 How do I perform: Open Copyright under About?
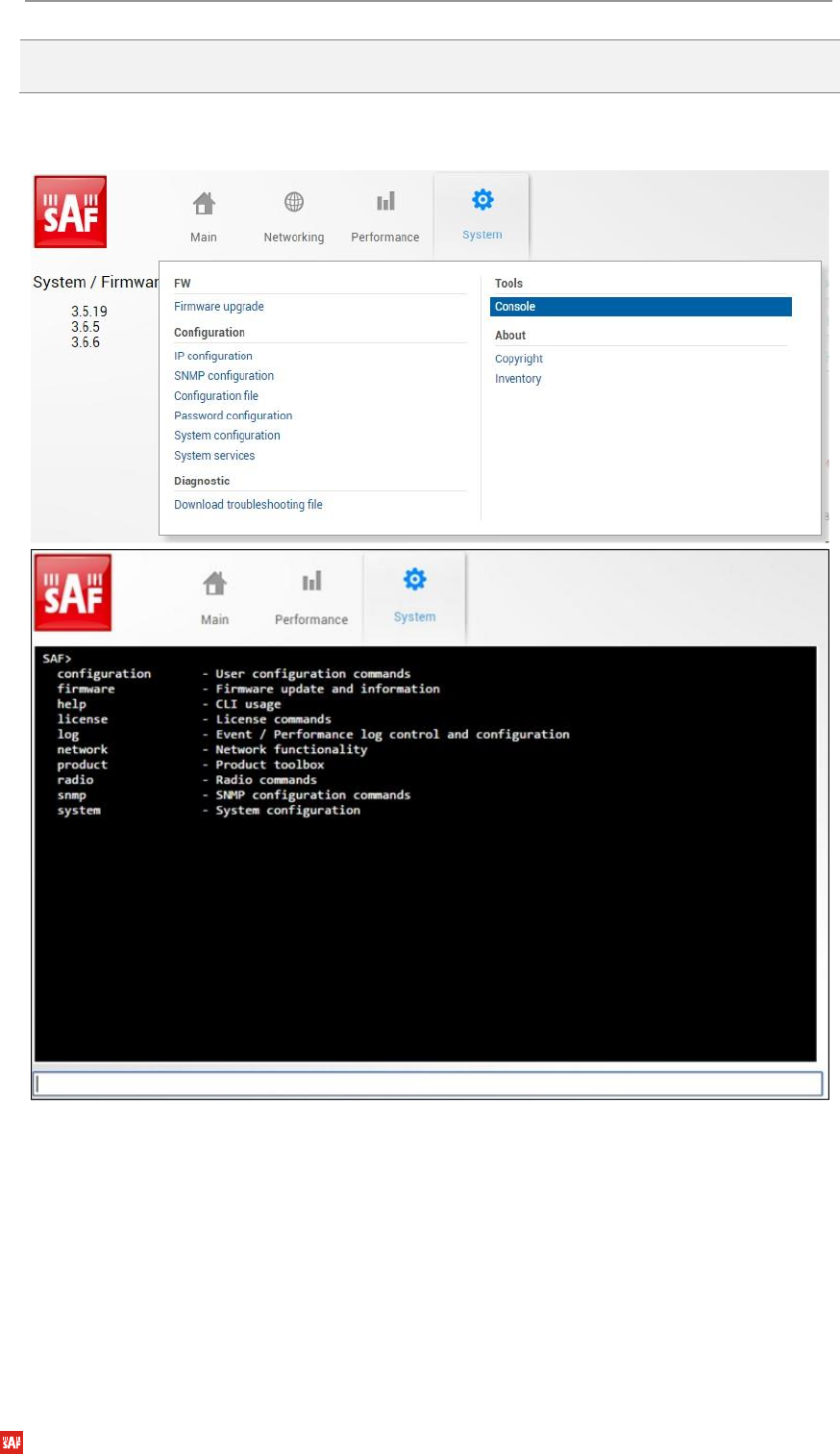coord(519,359)
